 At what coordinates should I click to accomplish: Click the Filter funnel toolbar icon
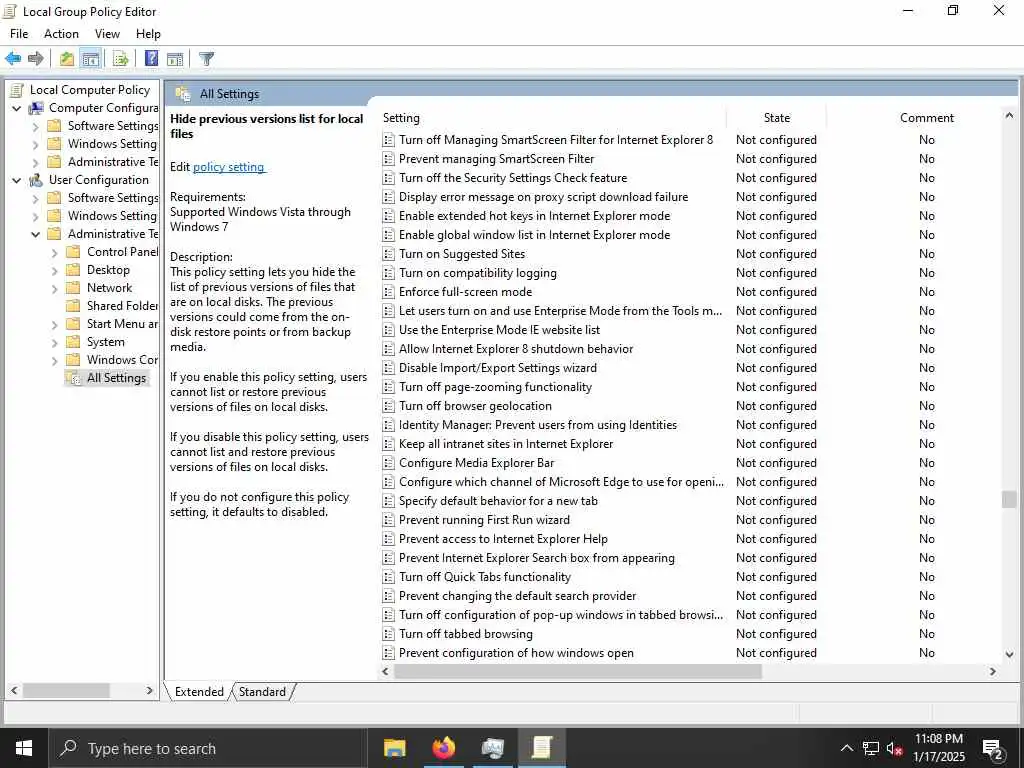point(206,59)
